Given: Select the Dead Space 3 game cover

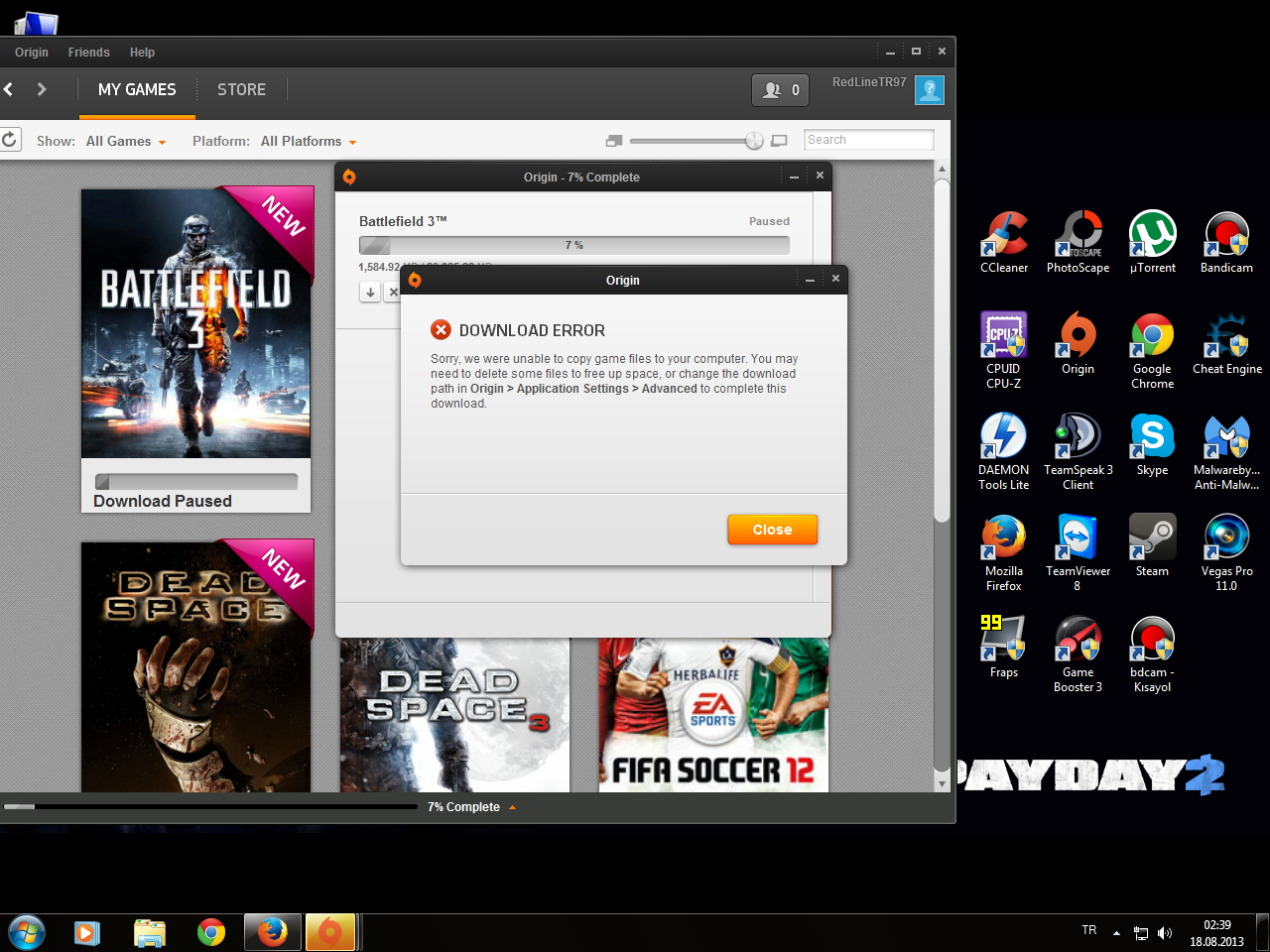Looking at the screenshot, I should tap(455, 715).
